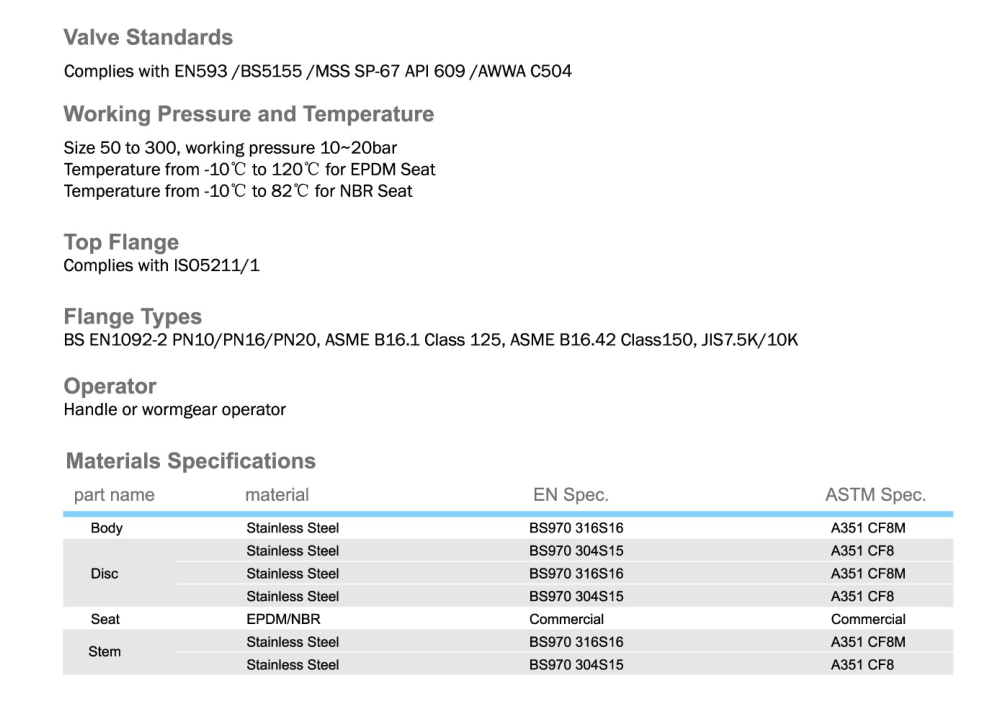
Task: Click the Flange Types heading
Action: click(x=132, y=317)
